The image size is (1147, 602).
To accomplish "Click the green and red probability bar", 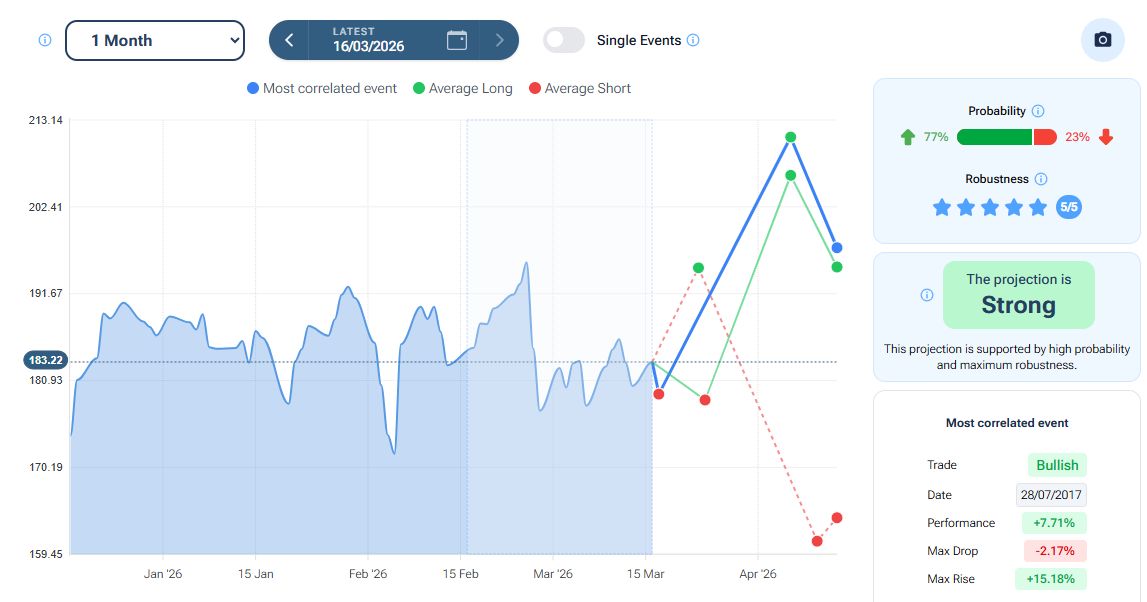I will (x=1006, y=137).
